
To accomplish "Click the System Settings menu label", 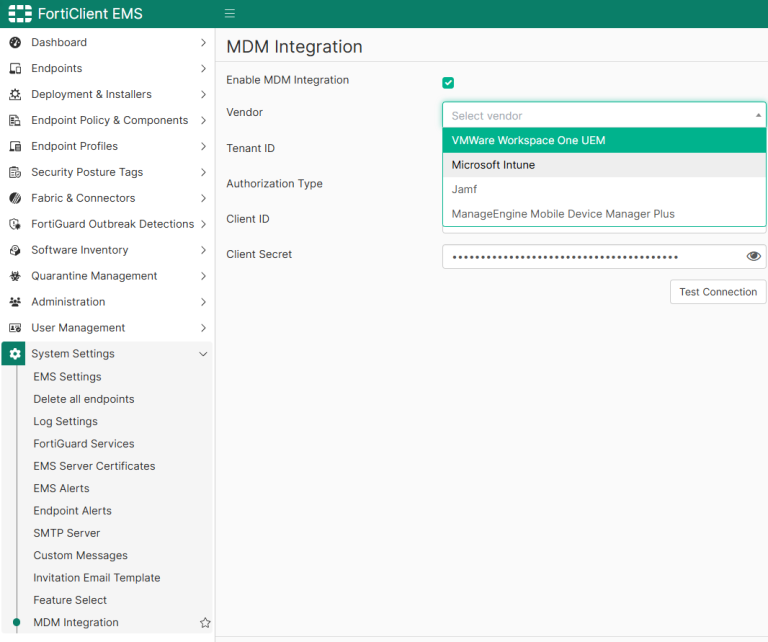I will point(73,354).
